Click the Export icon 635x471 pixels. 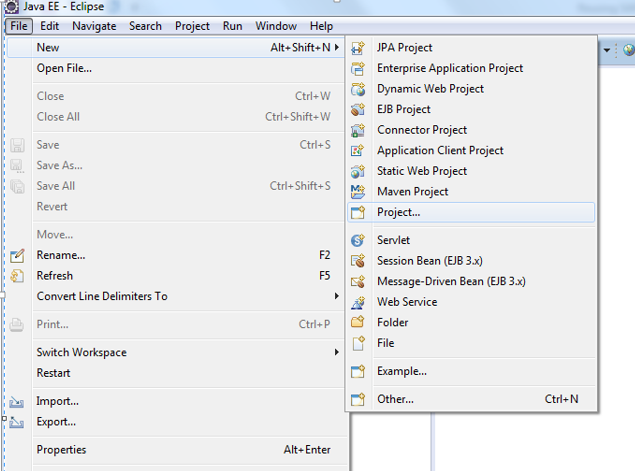(17, 422)
